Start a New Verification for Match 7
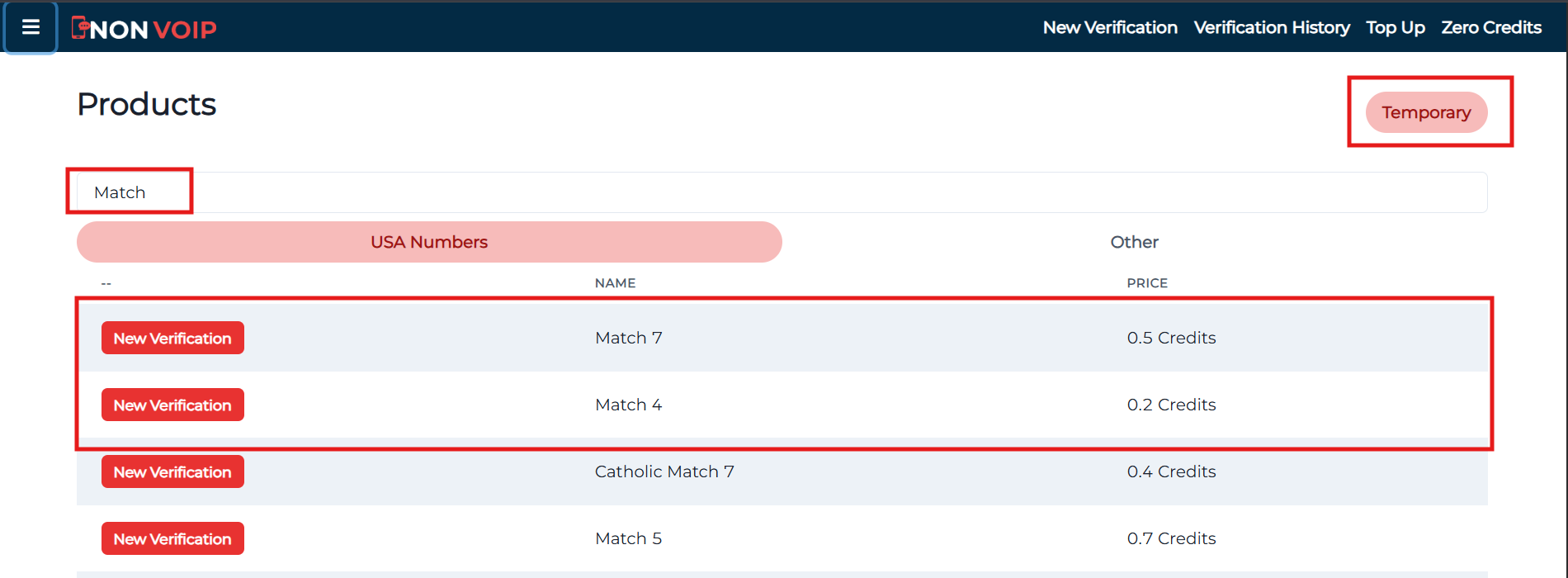 point(172,337)
